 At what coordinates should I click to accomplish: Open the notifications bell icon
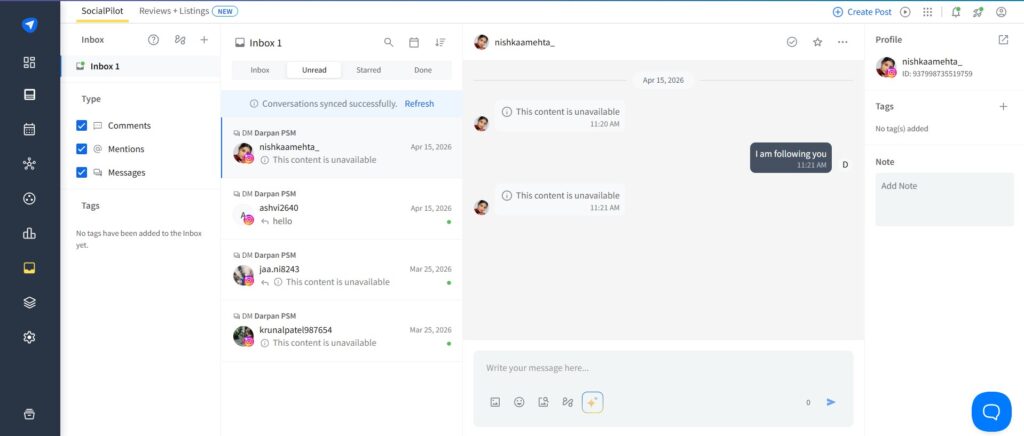pyautogui.click(x=956, y=12)
